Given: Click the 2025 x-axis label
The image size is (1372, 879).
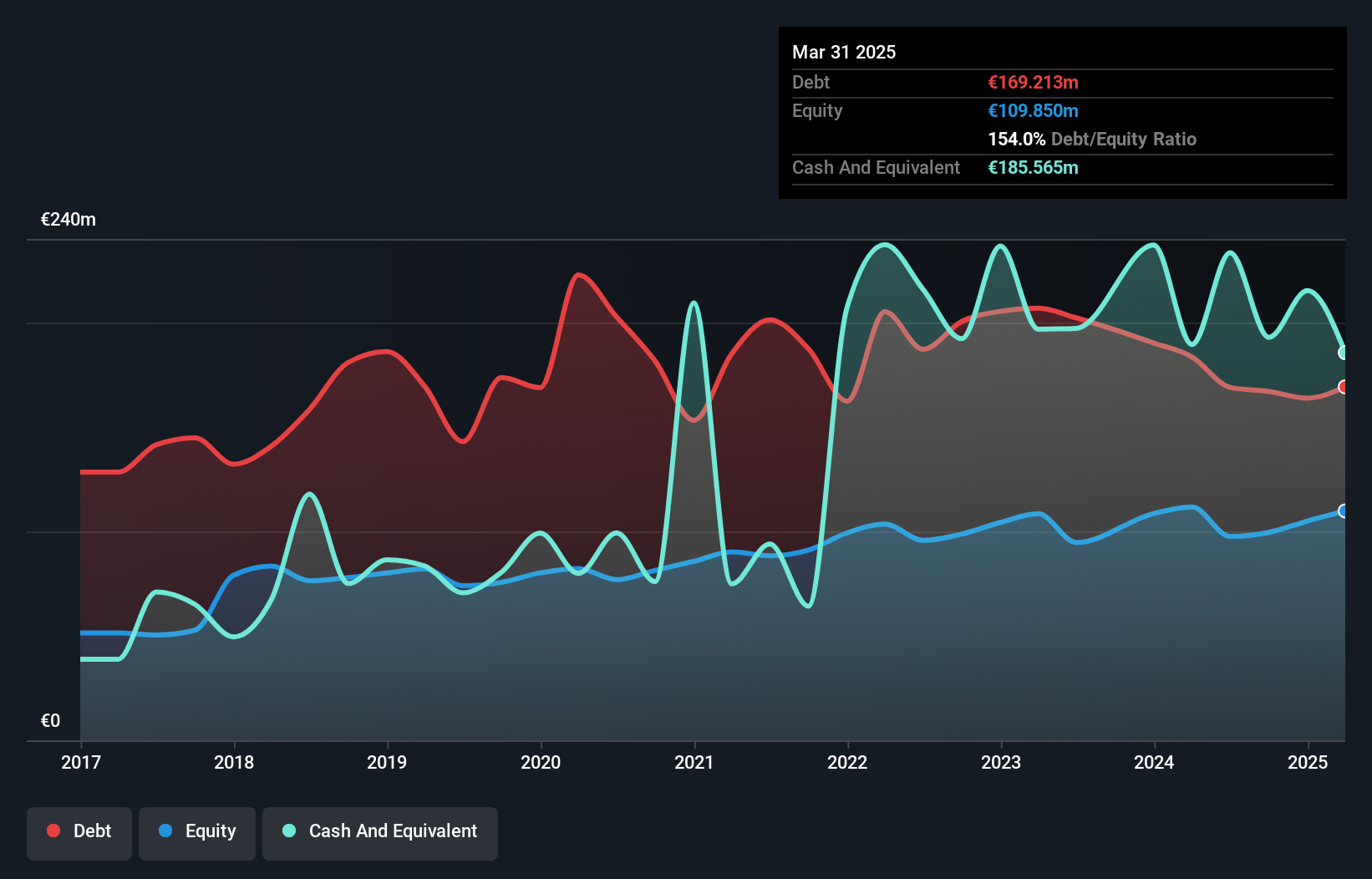Looking at the screenshot, I should [1308, 762].
